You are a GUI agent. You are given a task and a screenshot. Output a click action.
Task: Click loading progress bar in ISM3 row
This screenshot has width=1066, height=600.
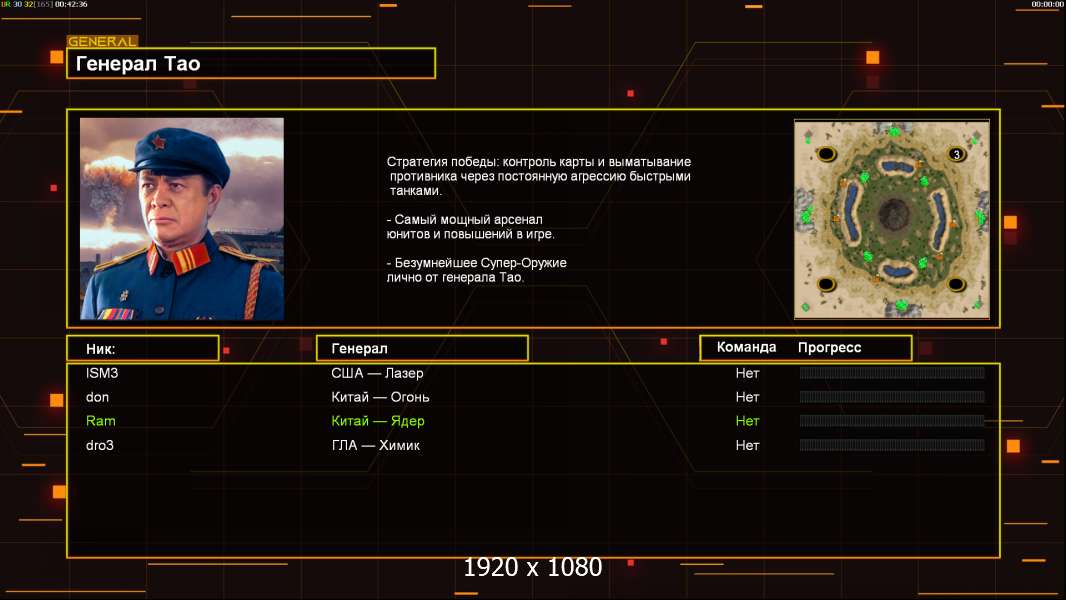[892, 372]
